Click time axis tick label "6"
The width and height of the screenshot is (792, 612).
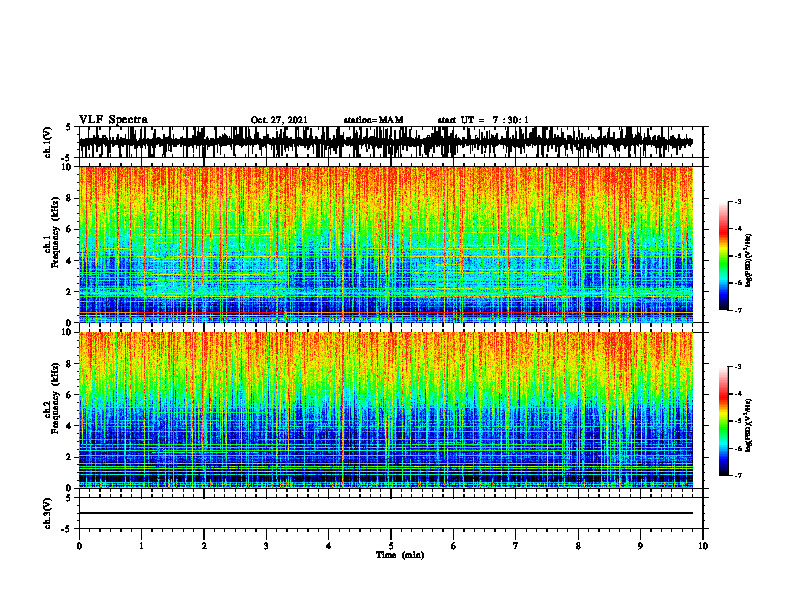pyautogui.click(x=454, y=546)
